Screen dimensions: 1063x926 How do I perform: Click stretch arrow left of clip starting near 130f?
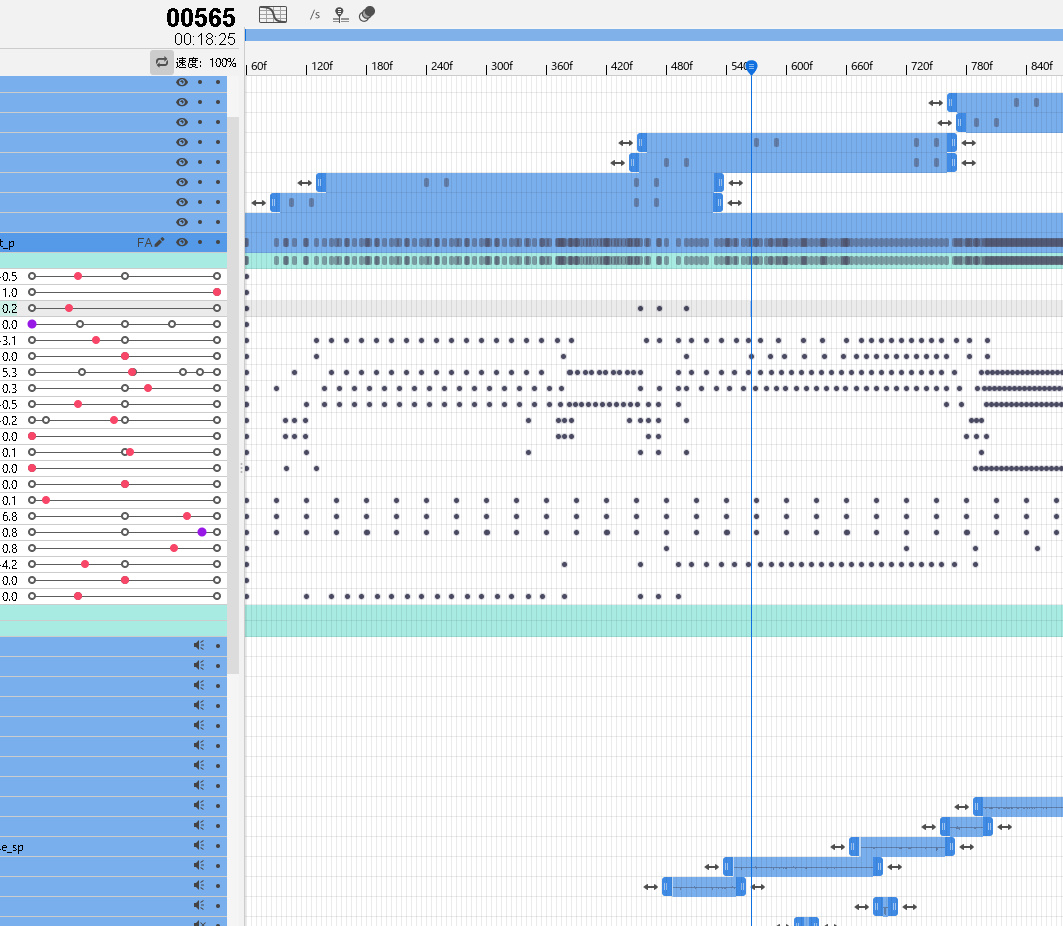pyautogui.click(x=304, y=183)
